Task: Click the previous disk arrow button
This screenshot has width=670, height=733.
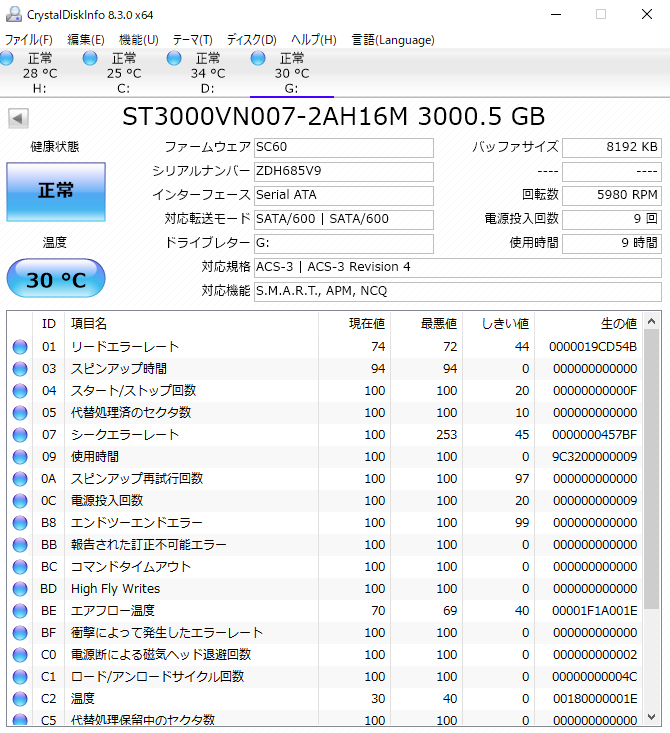Action: 18,119
